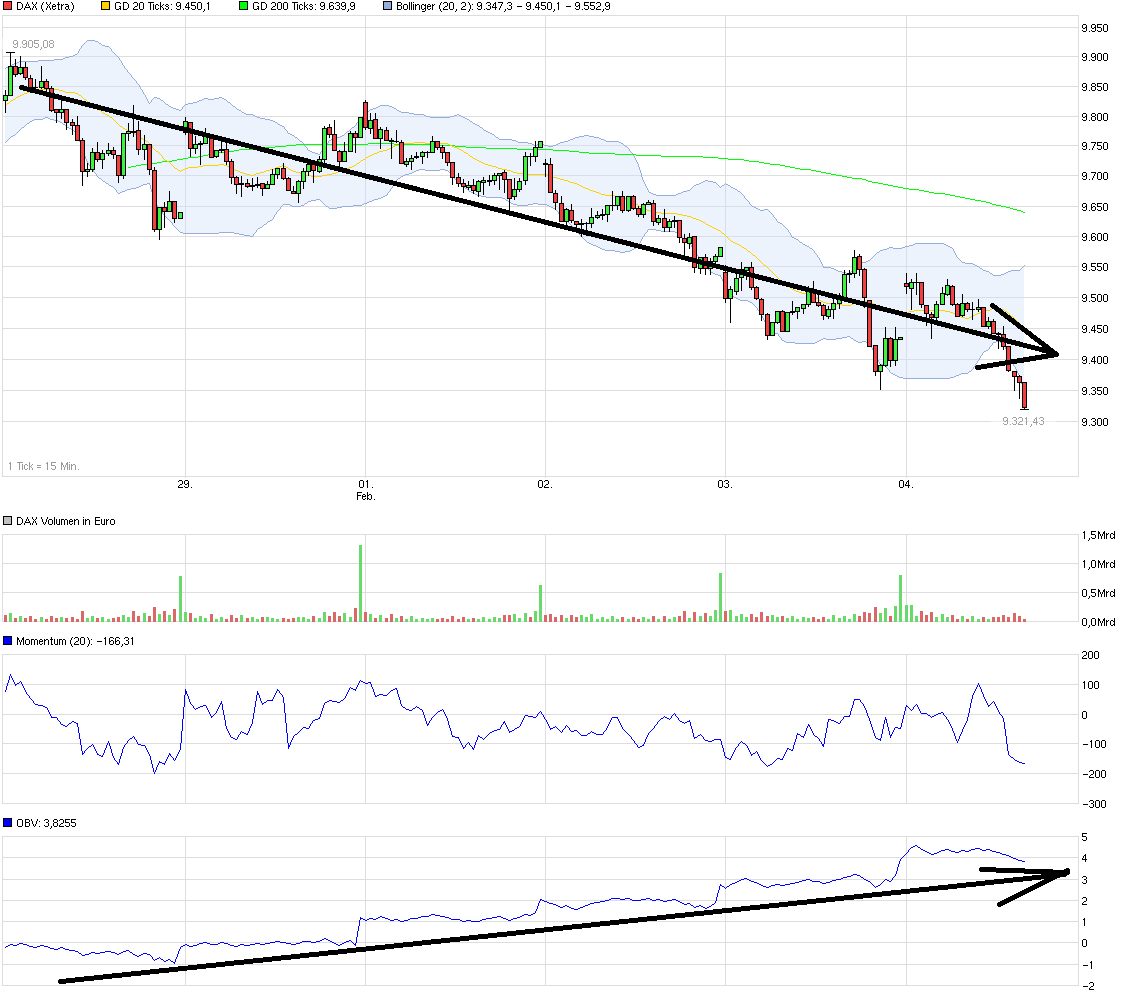Click the '01. Feb.' date axis label
The width and height of the screenshot is (1125, 997).
366,491
